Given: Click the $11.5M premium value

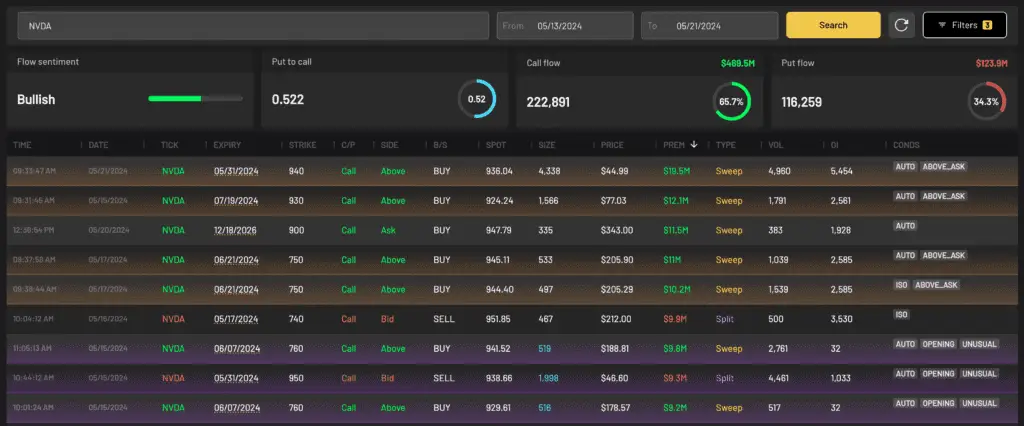Looking at the screenshot, I should pyautogui.click(x=676, y=230).
